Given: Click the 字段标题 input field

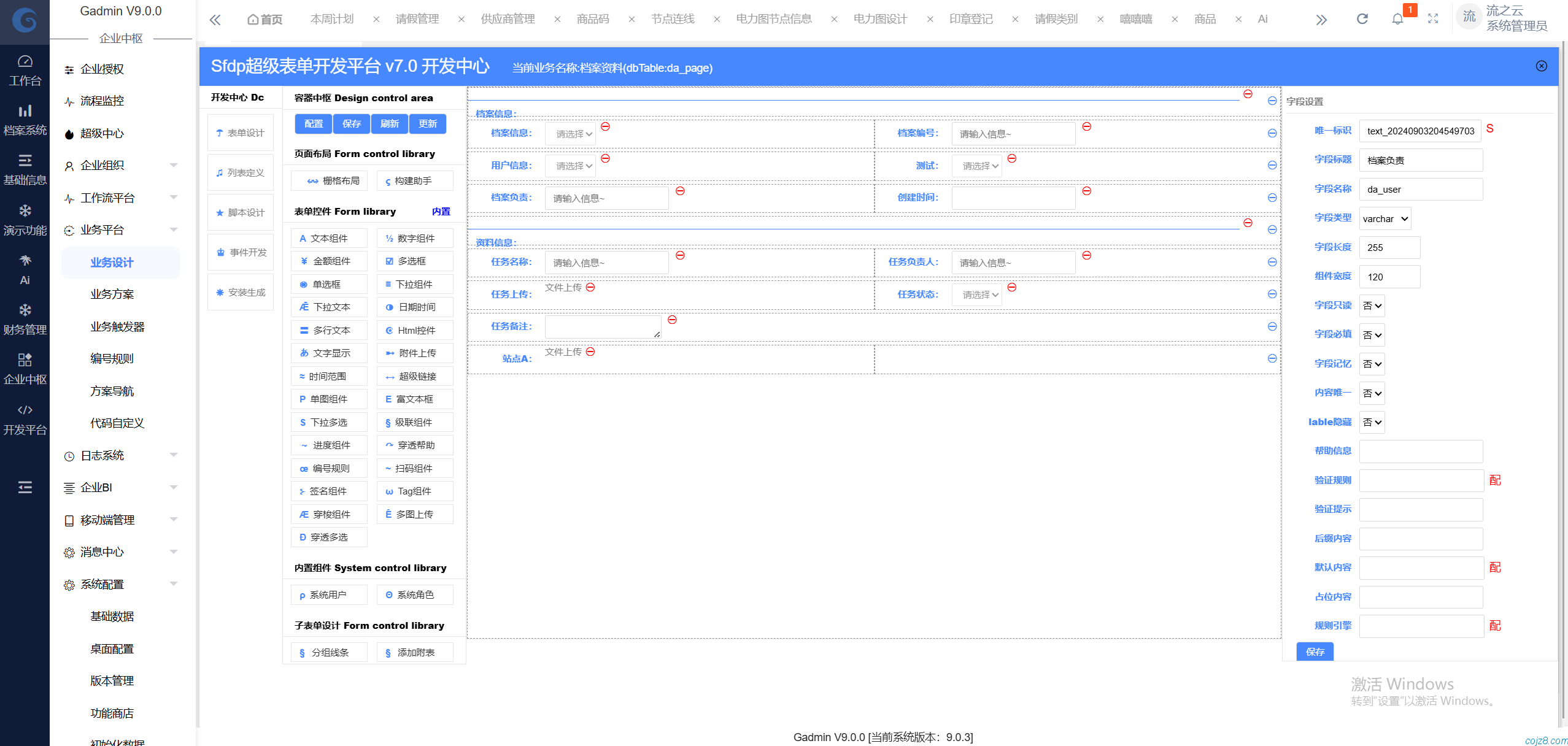Looking at the screenshot, I should click(x=1420, y=161).
